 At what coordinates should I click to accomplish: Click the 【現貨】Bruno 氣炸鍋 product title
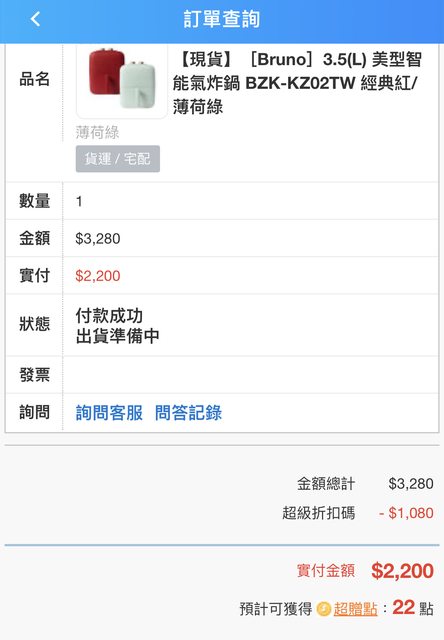pyautogui.click(x=297, y=83)
